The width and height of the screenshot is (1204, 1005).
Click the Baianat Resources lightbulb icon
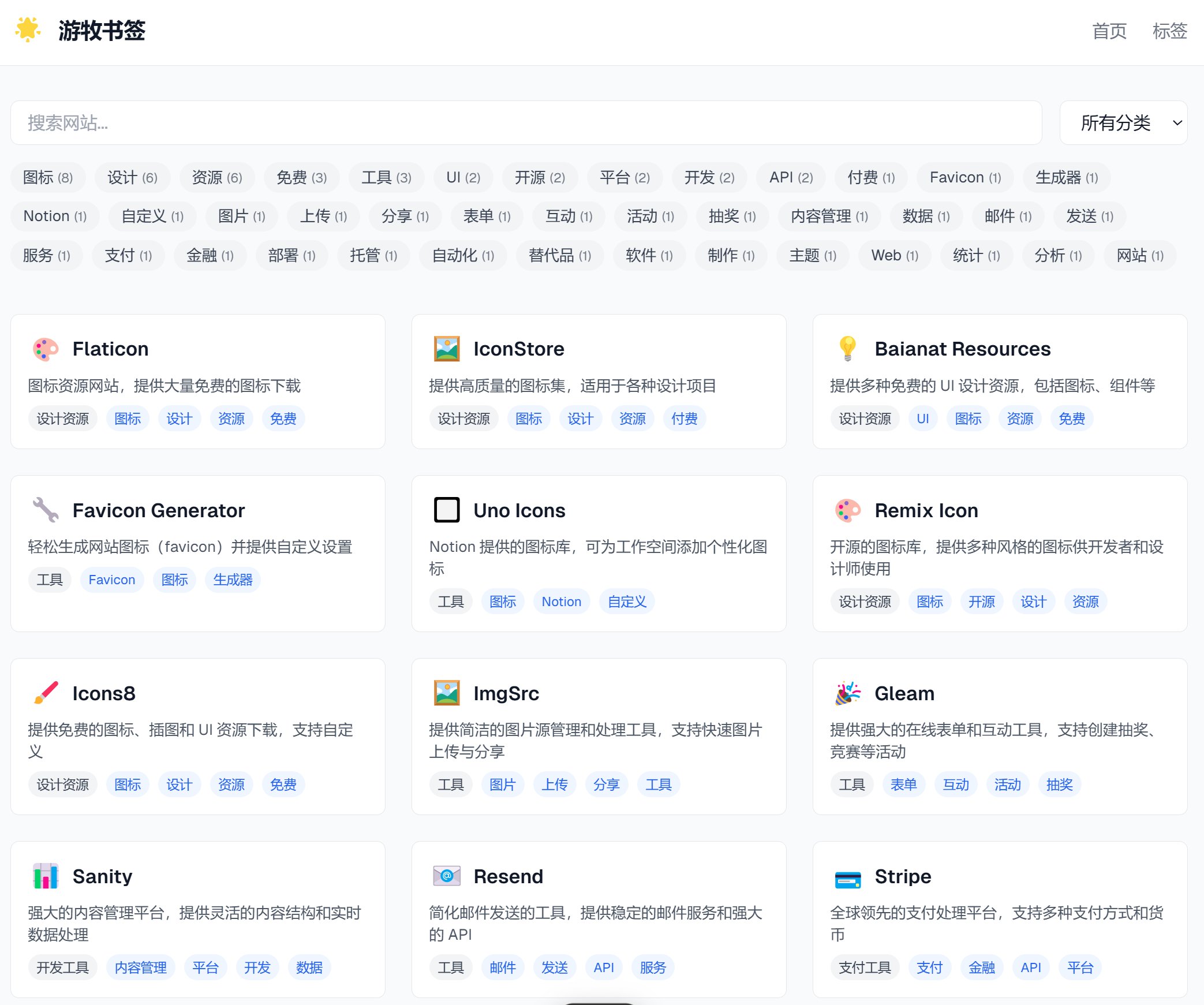tap(848, 349)
